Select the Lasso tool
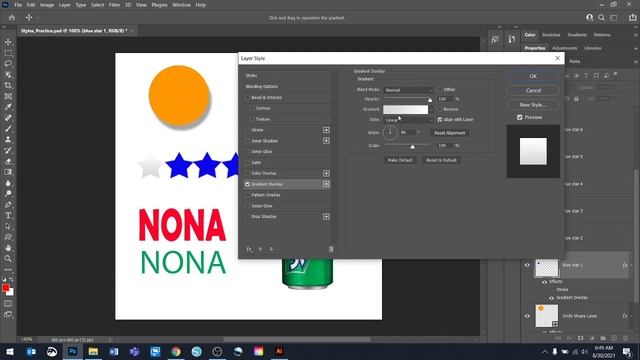 pyautogui.click(x=8, y=64)
